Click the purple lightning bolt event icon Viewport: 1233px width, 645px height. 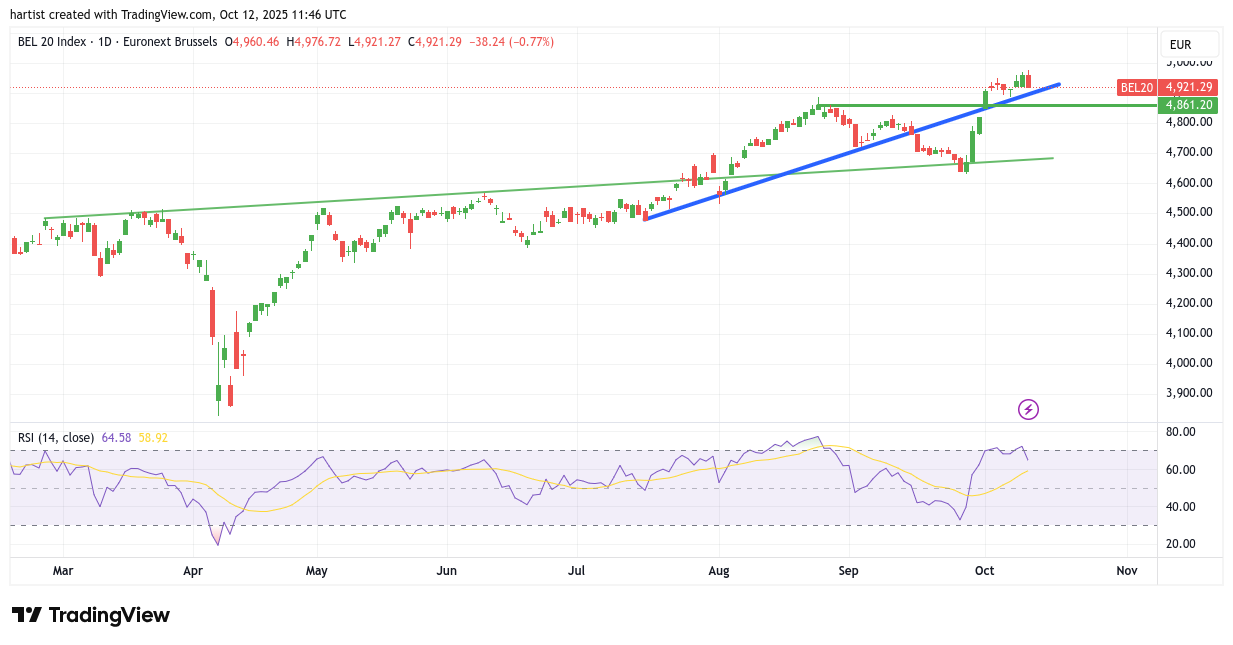coord(1028,409)
